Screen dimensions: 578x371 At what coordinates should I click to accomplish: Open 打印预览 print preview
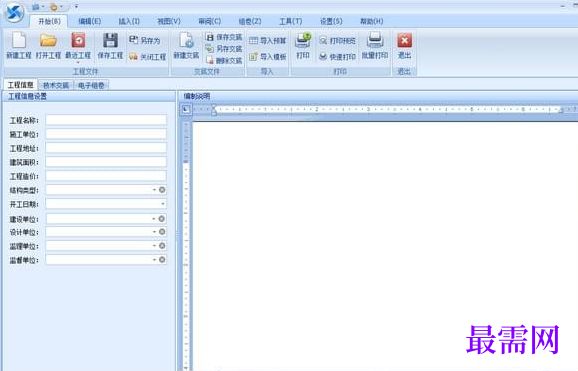coord(337,41)
